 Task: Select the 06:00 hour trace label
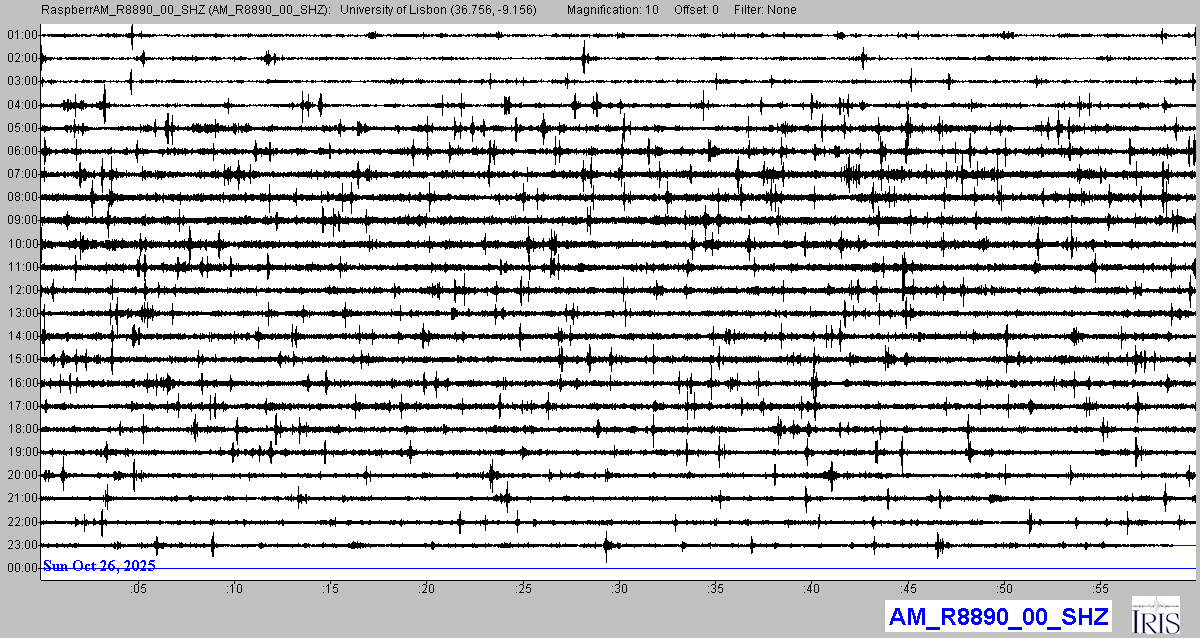point(21,151)
